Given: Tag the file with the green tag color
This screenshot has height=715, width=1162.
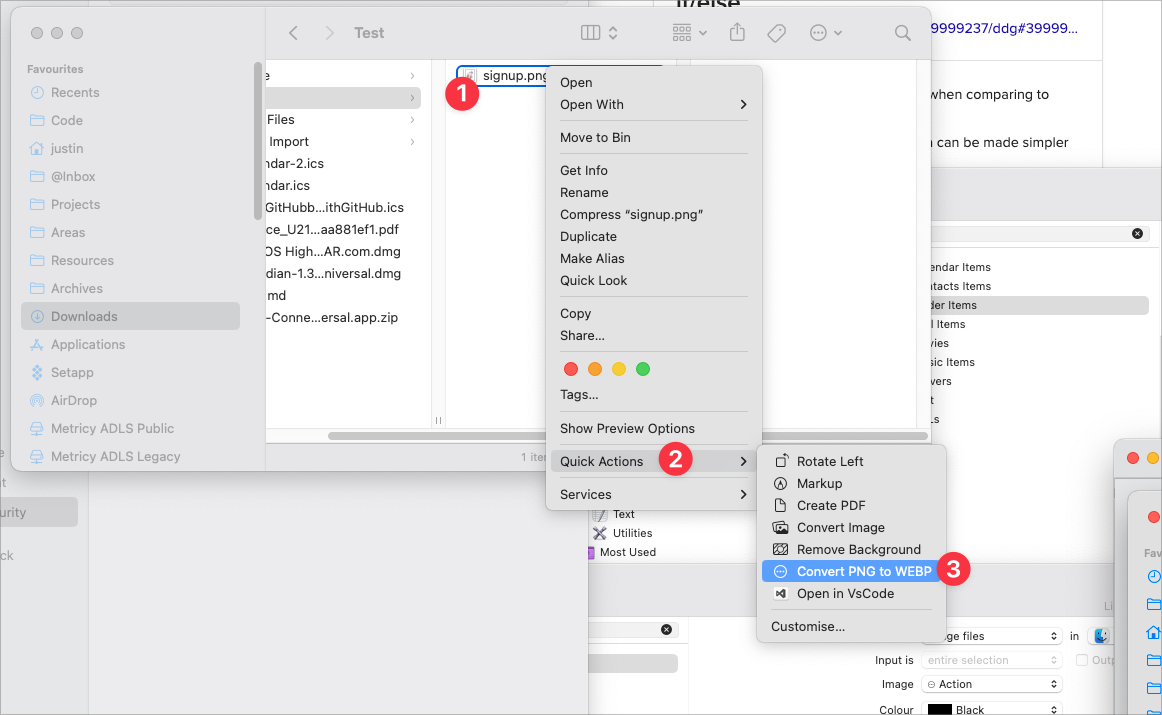Looking at the screenshot, I should point(643,369).
